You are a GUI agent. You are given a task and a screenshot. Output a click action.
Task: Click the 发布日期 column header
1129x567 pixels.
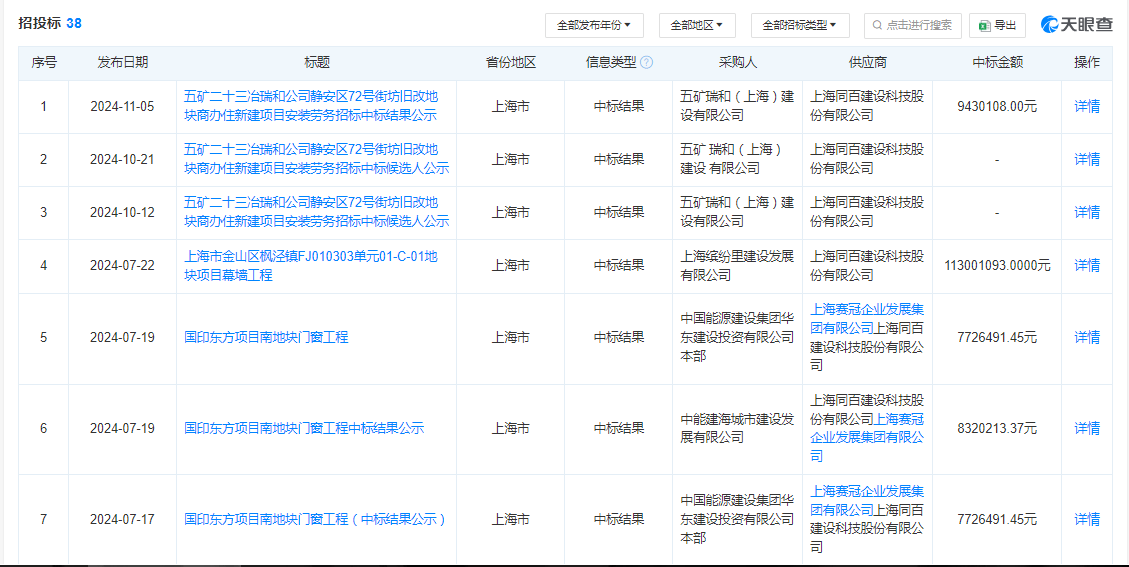coord(122,63)
